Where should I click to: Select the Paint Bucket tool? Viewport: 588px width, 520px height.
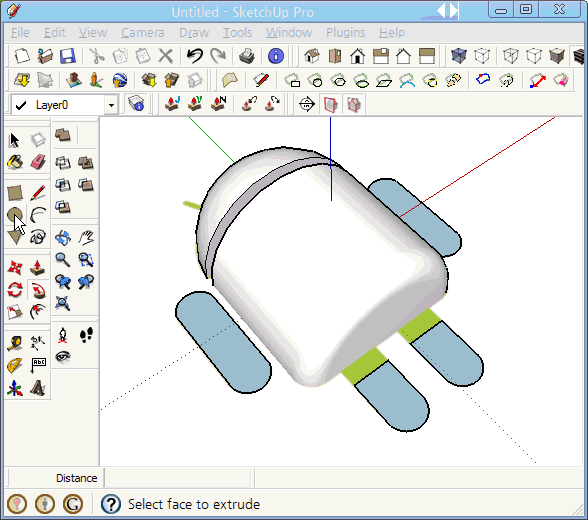(15, 162)
